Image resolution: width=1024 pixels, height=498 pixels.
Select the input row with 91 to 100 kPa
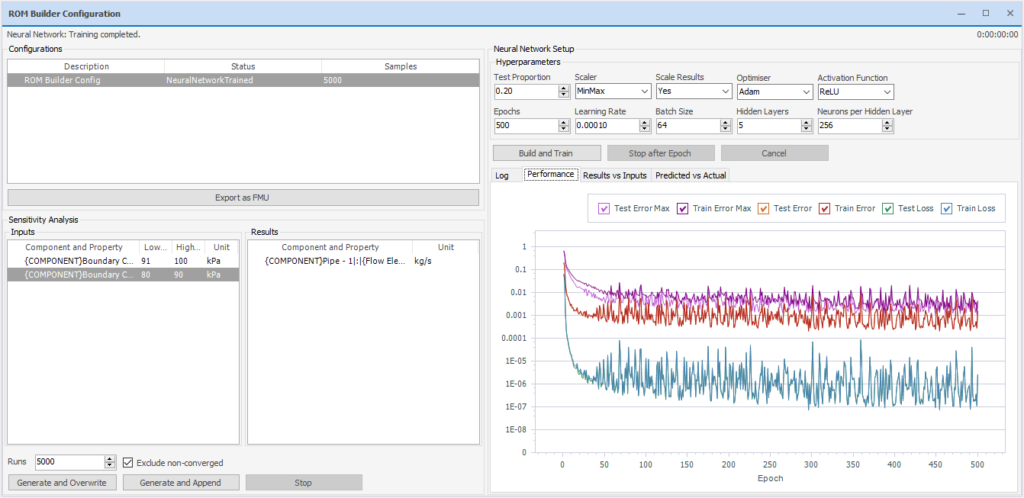tap(123, 261)
